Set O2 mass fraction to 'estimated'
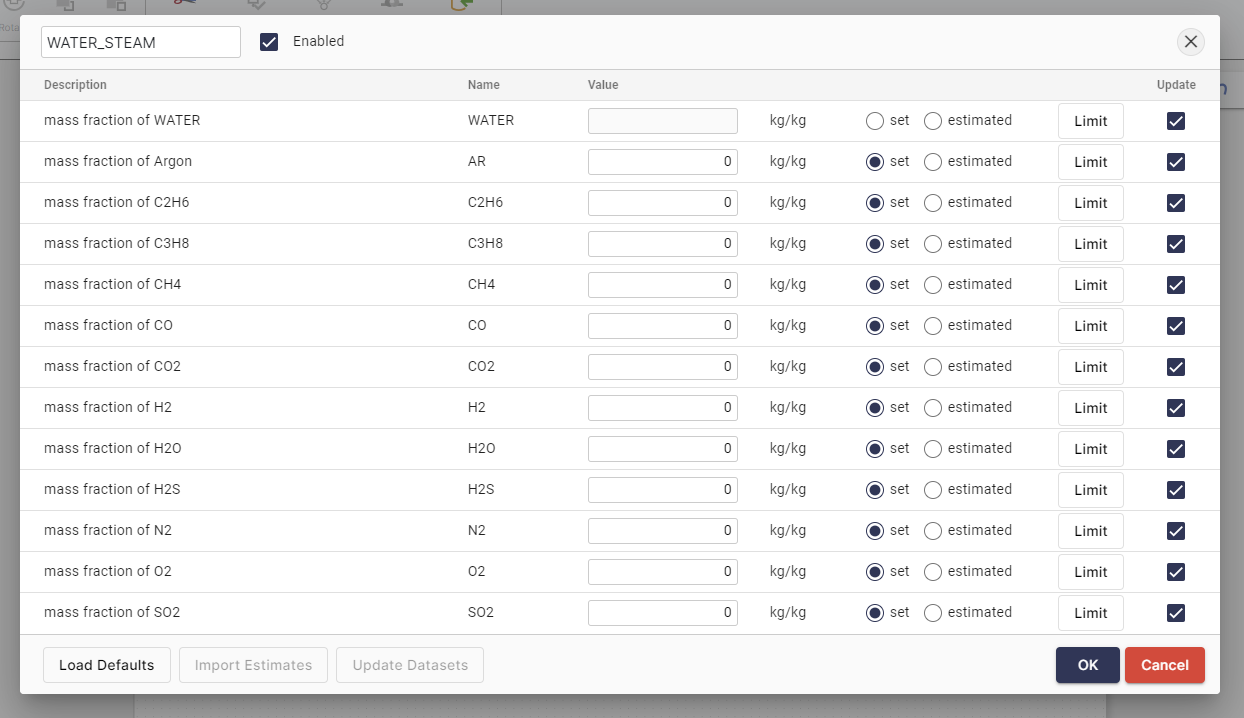Viewport: 1244px width, 718px height. tap(933, 572)
